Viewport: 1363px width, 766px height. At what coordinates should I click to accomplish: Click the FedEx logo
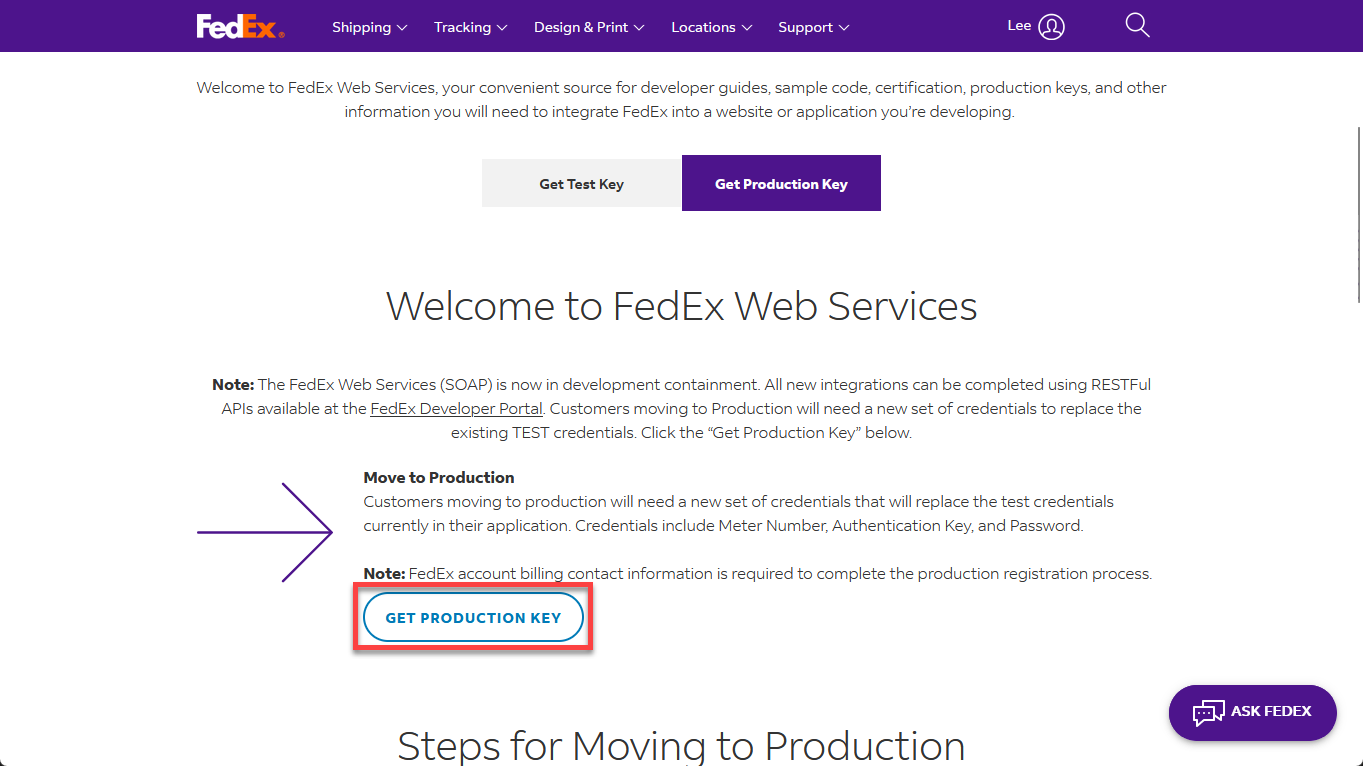239,26
